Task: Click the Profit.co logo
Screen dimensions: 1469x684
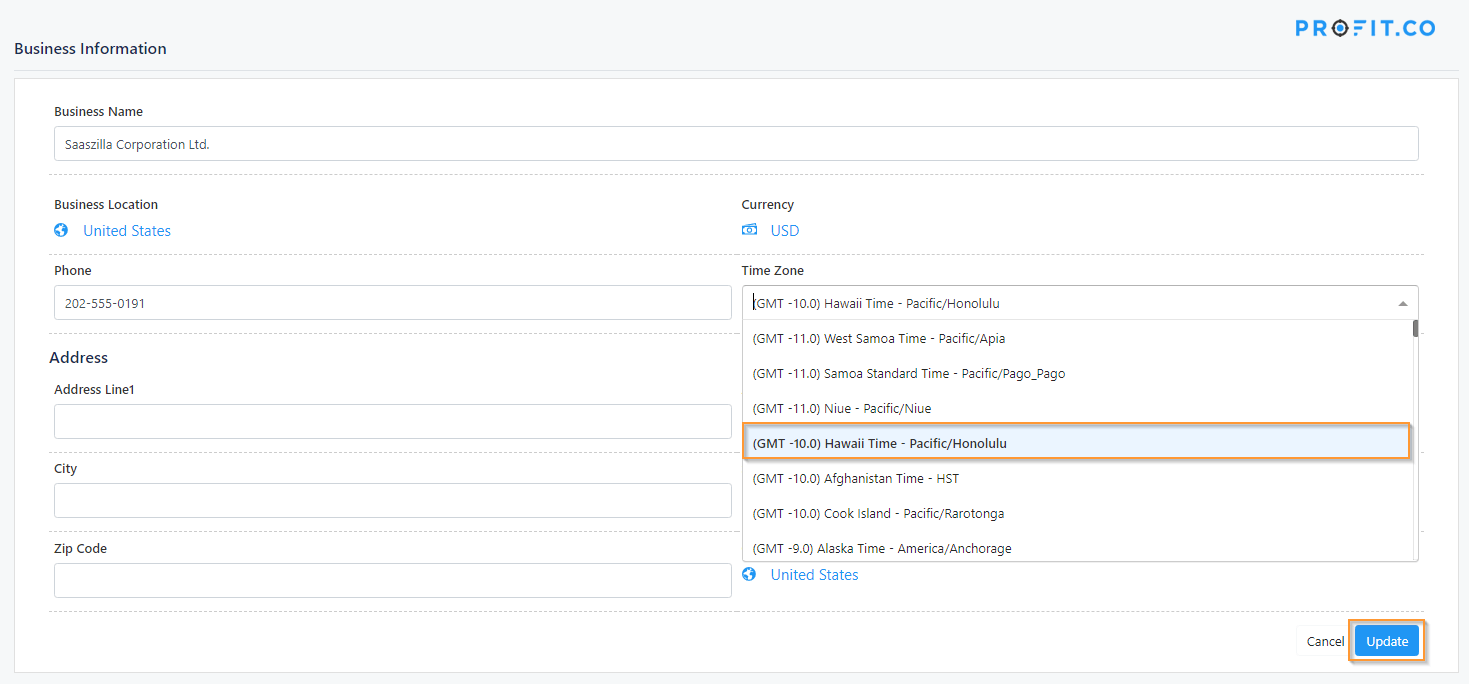Action: click(x=1365, y=28)
